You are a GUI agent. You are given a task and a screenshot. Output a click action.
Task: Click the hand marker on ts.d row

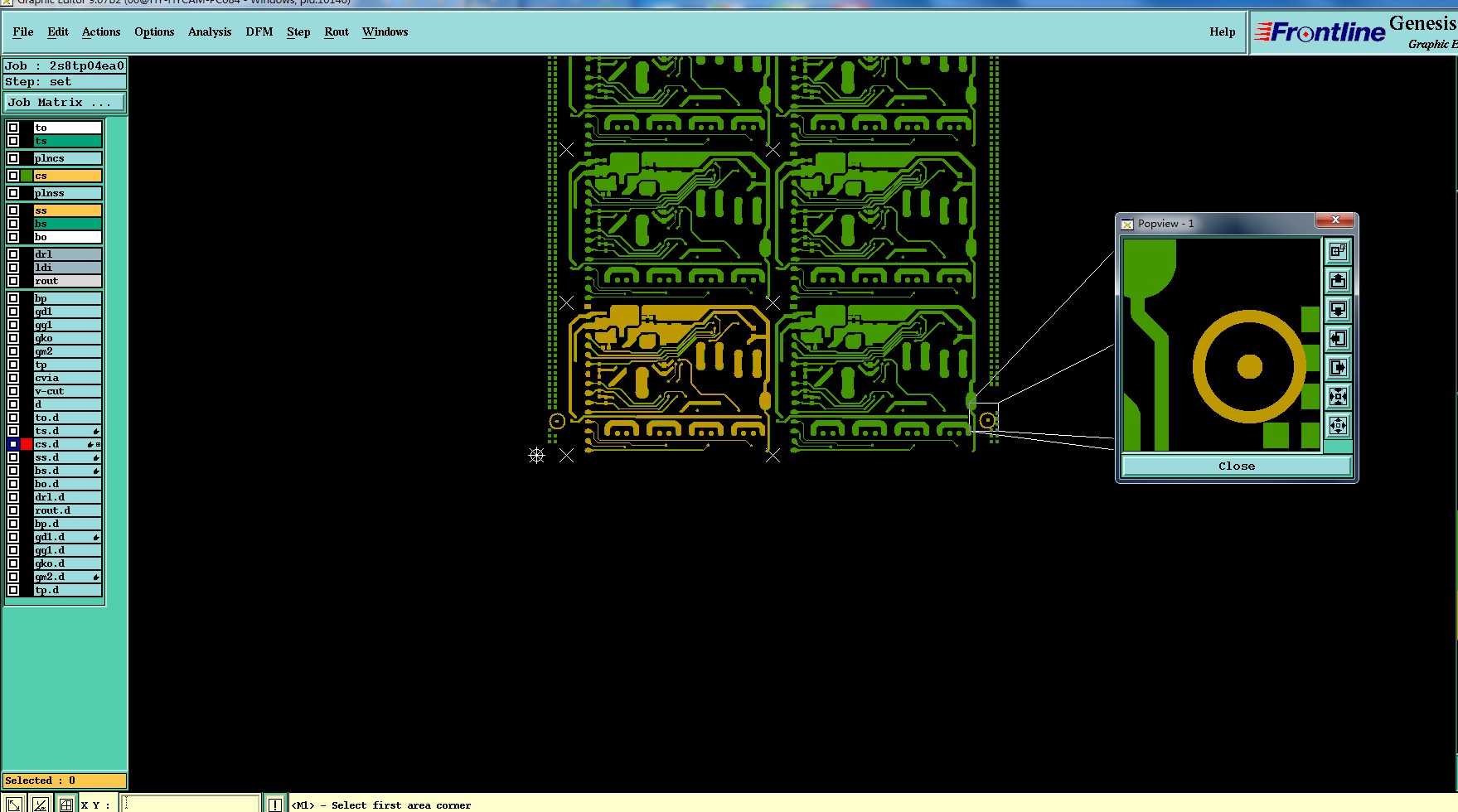point(96,431)
